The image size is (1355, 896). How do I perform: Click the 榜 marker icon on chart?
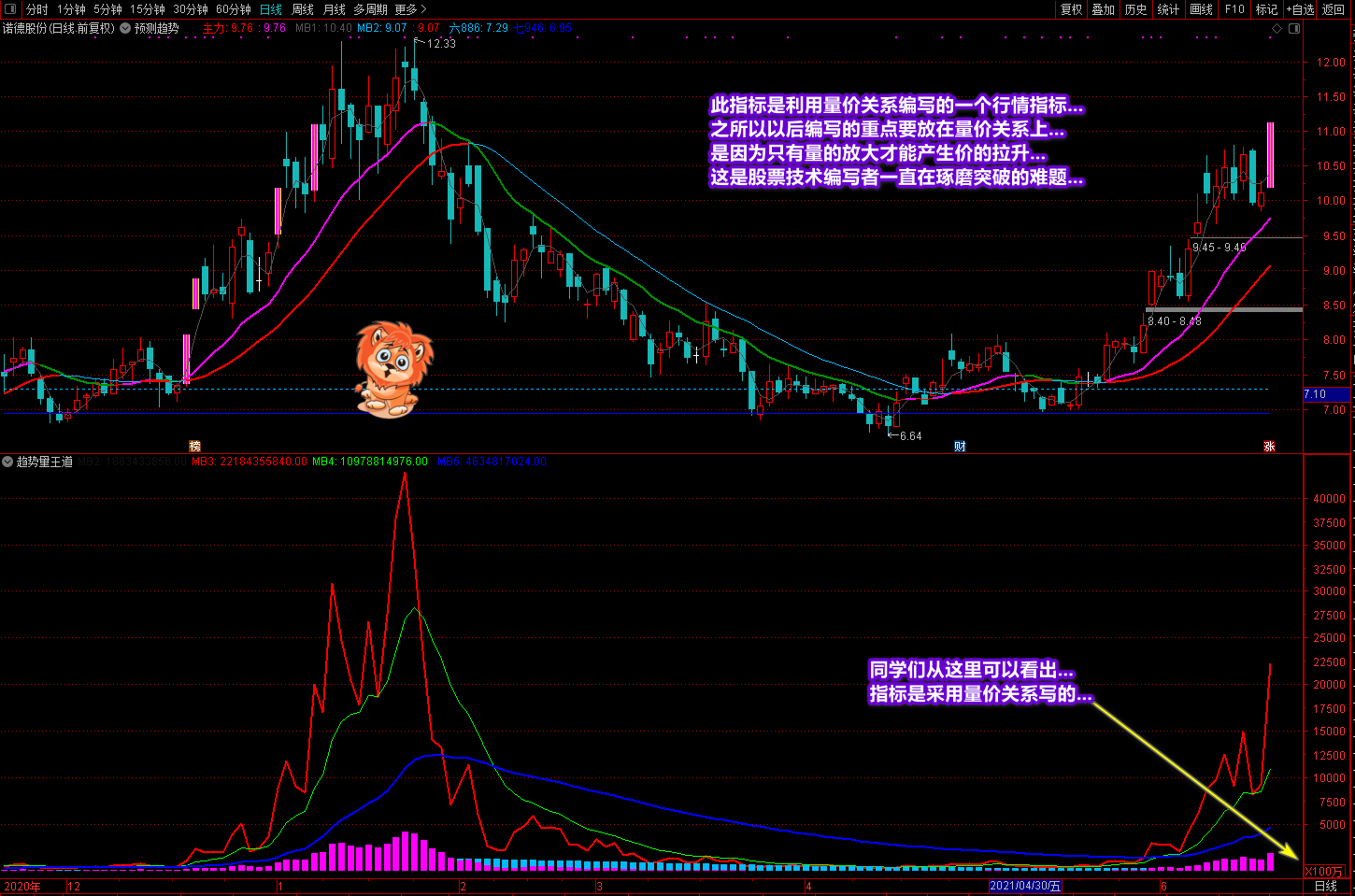point(194,446)
